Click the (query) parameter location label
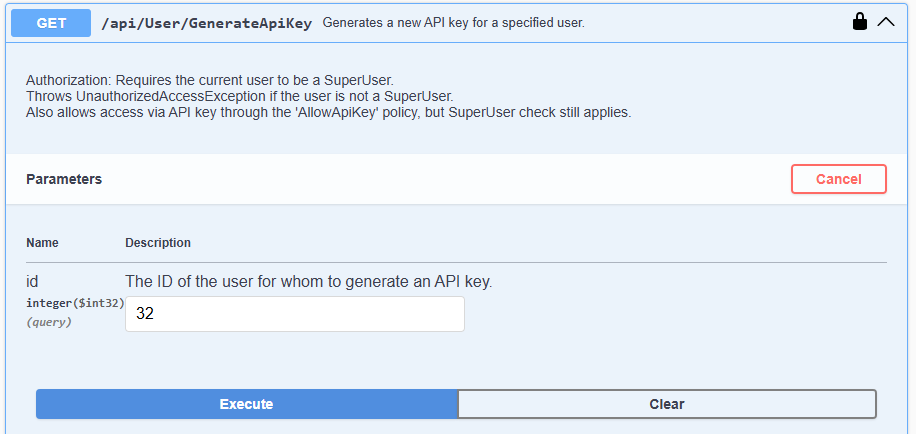 coord(49,322)
